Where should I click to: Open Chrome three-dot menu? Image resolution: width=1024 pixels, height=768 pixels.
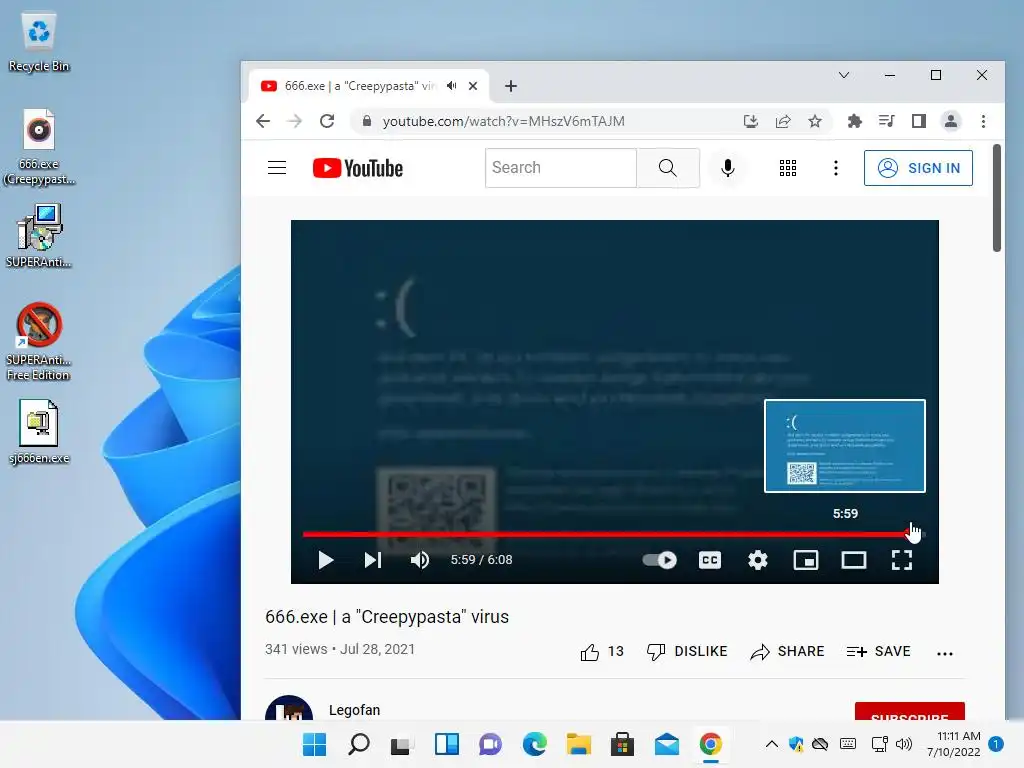[984, 121]
